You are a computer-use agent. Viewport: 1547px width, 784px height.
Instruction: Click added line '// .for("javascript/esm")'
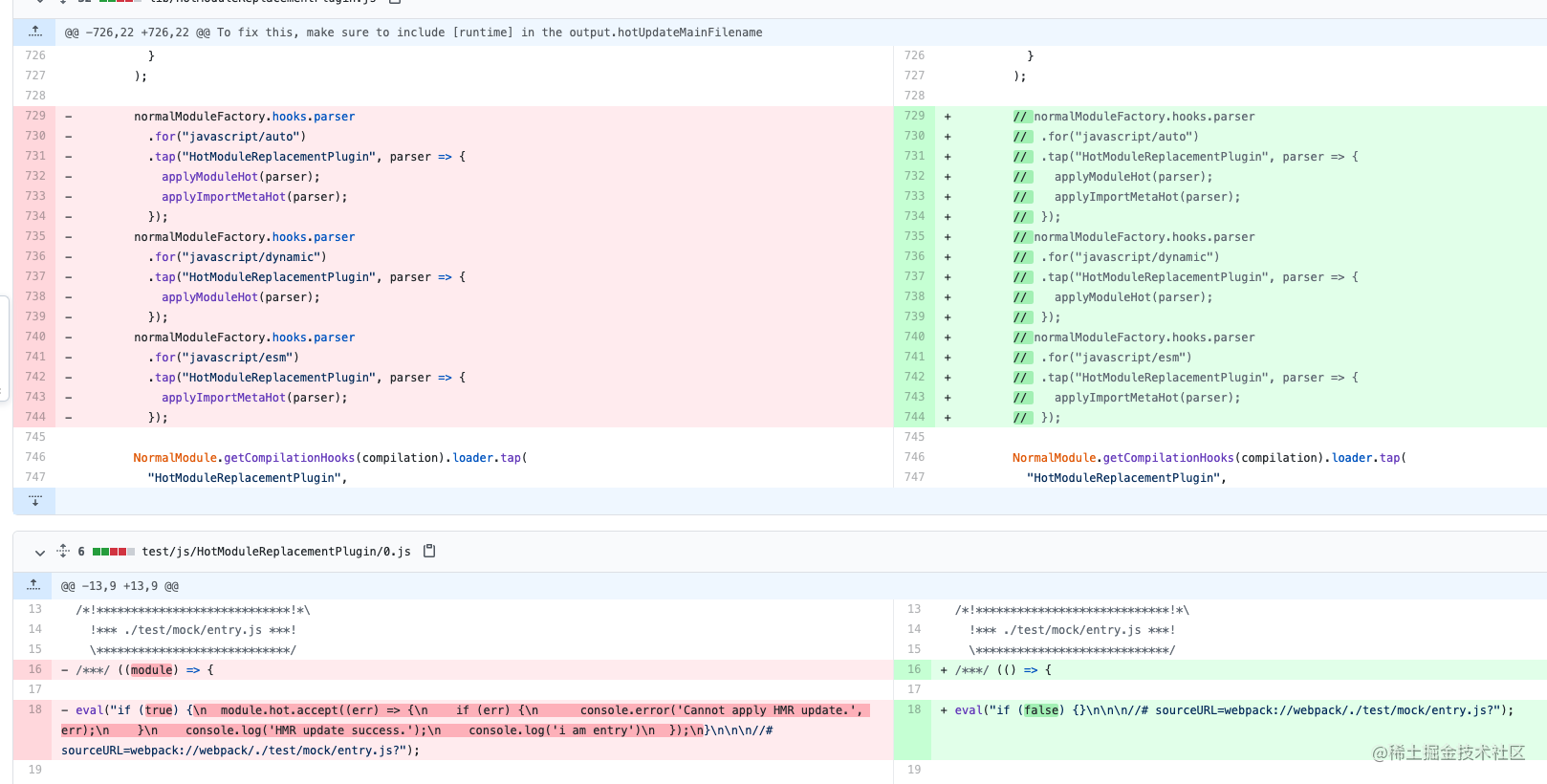point(1102,358)
